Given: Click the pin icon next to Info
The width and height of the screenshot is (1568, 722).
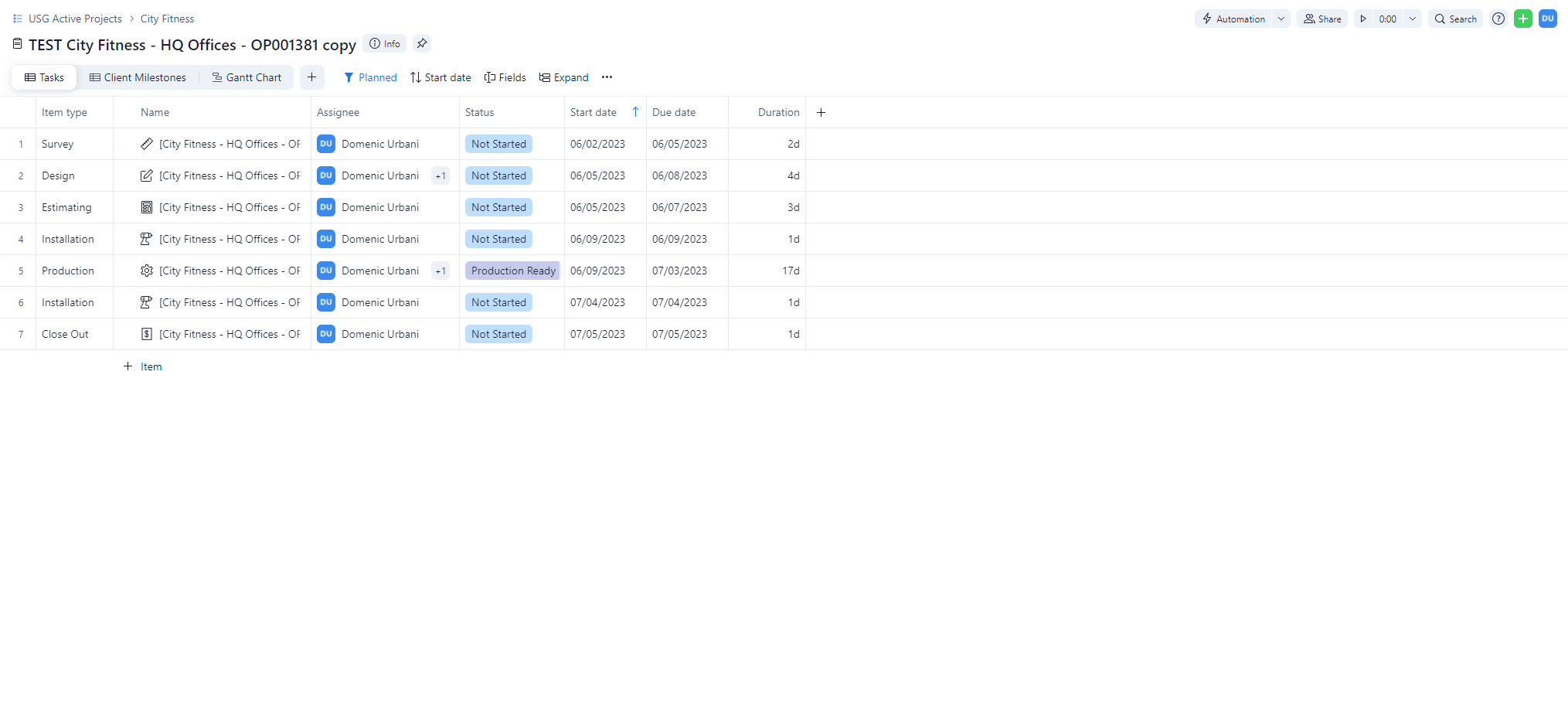Looking at the screenshot, I should [x=422, y=44].
